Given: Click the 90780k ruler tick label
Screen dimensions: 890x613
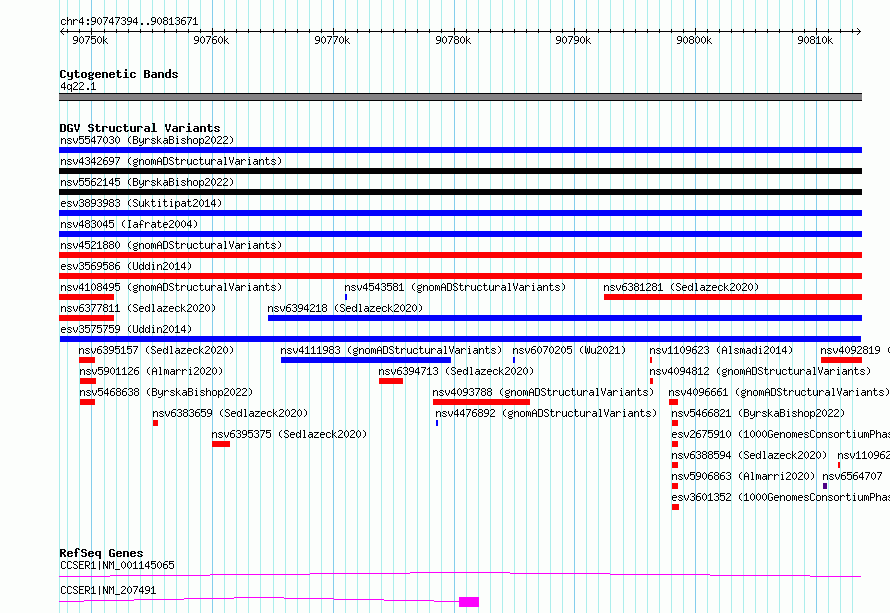Looking at the screenshot, I should (453, 40).
